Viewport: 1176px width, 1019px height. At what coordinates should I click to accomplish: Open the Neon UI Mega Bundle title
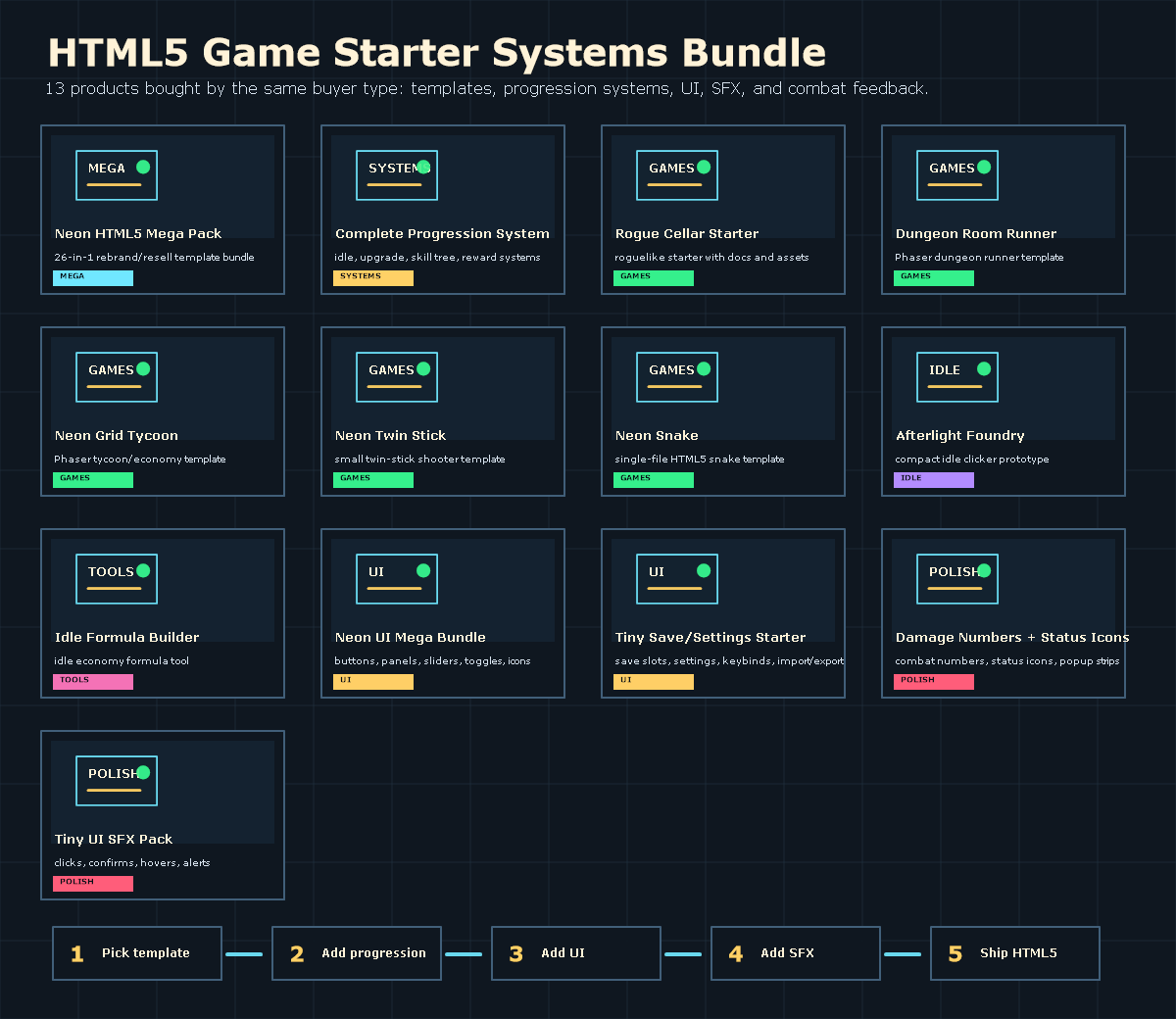[x=411, y=638]
